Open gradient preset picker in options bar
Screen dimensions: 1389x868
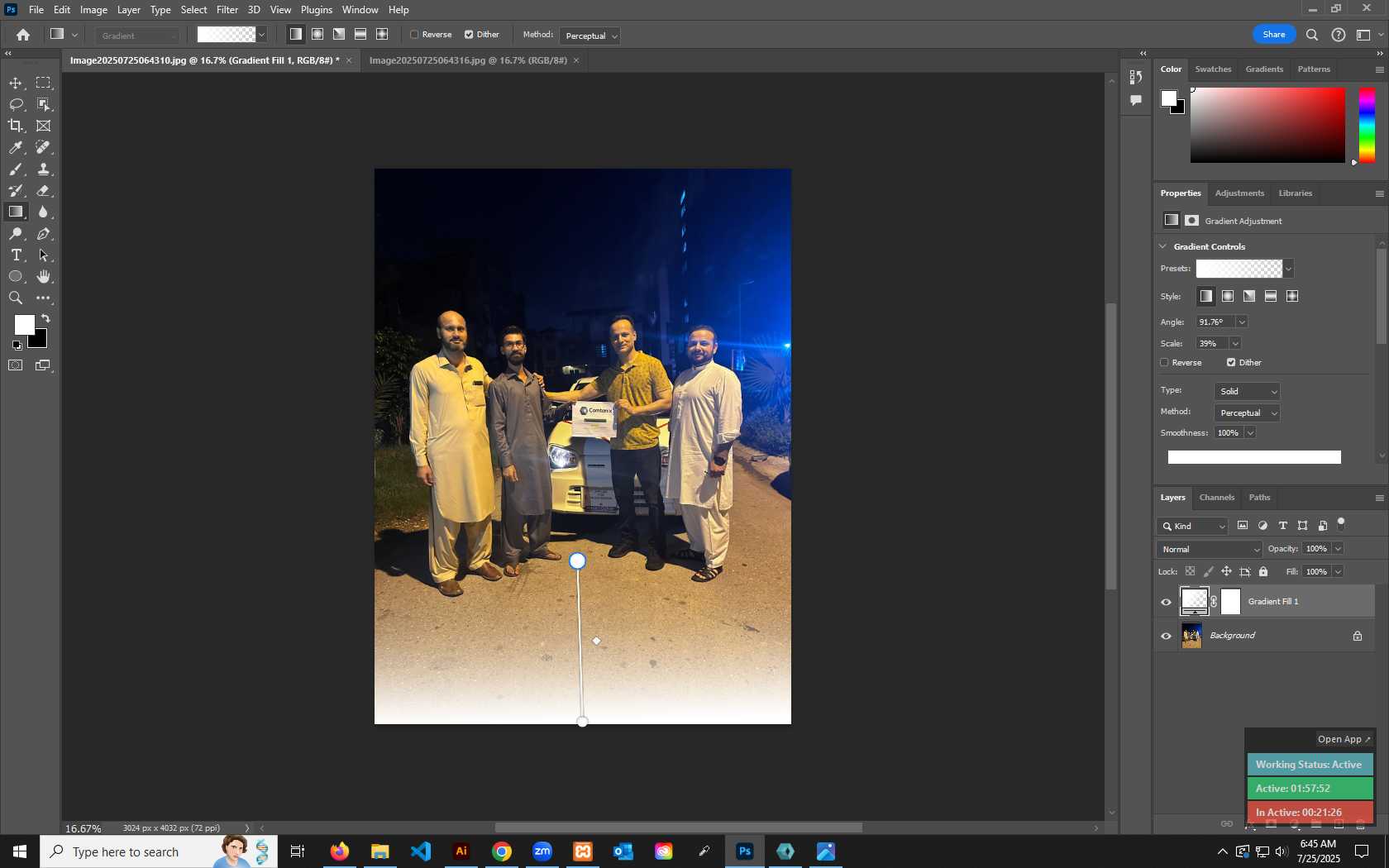[x=262, y=35]
